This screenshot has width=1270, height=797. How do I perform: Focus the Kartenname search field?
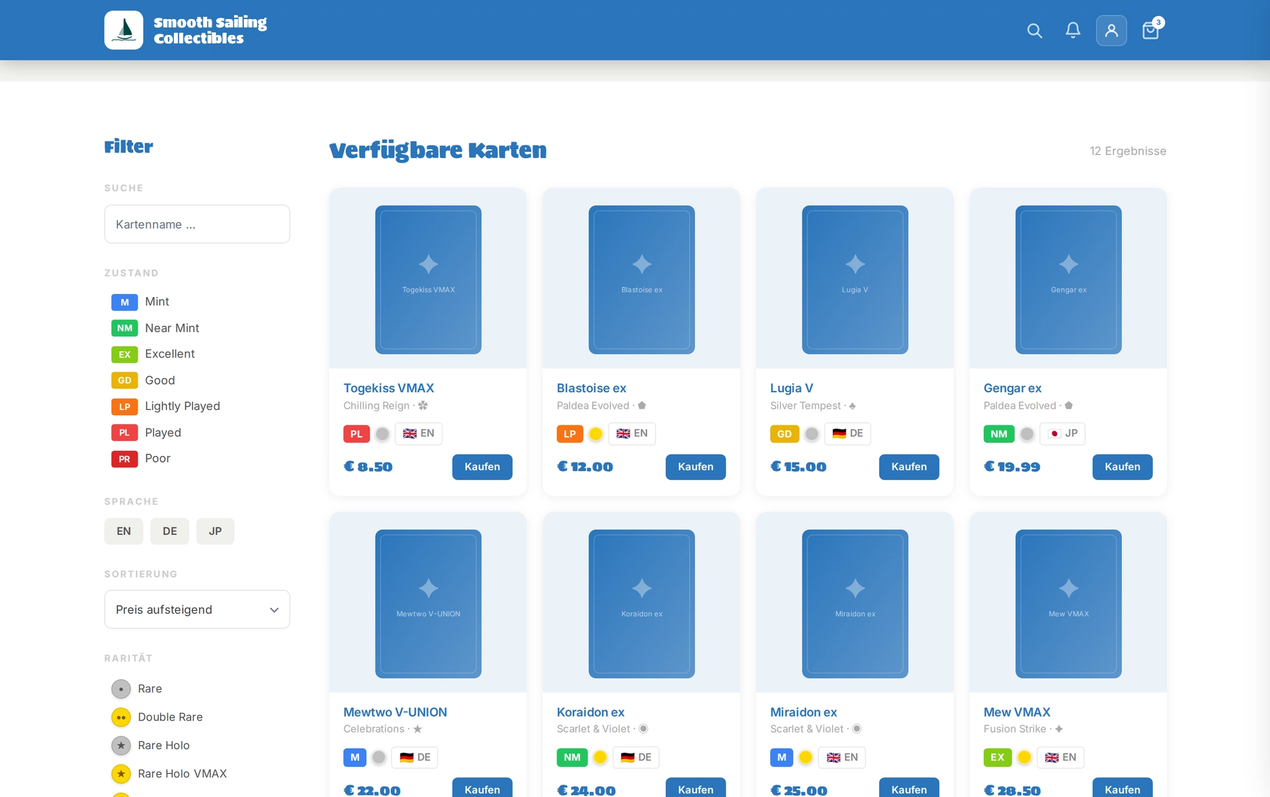pos(197,224)
